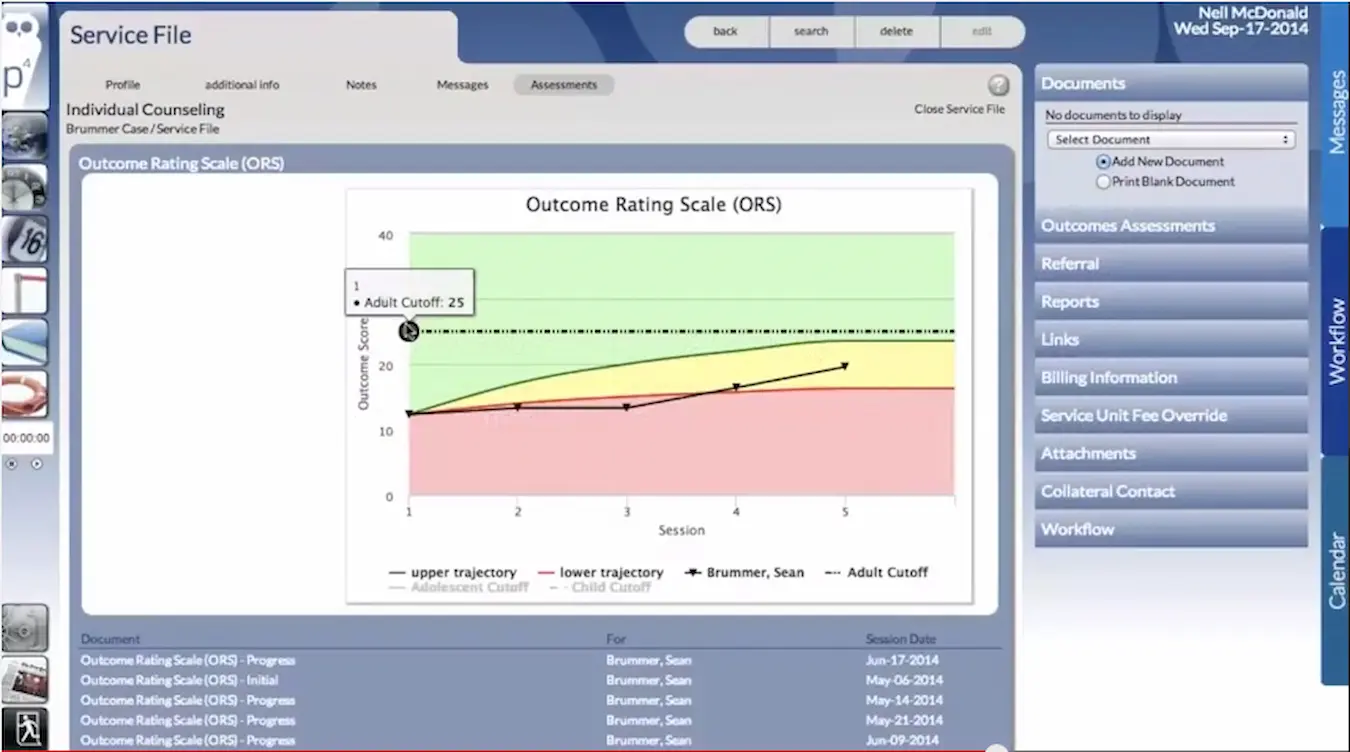Screen dimensions: 1350x752
Task: Select the Print Blank Document option
Action: click(x=1103, y=181)
